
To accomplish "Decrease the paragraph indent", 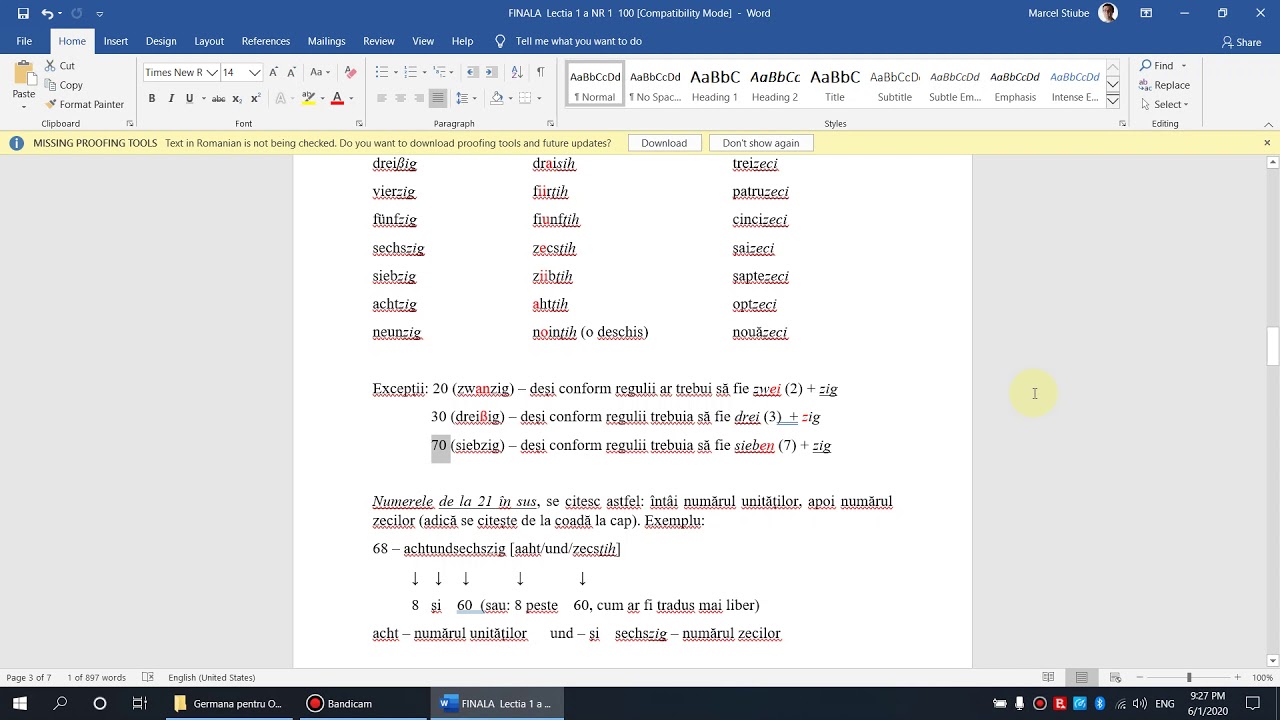I will pyautogui.click(x=473, y=72).
